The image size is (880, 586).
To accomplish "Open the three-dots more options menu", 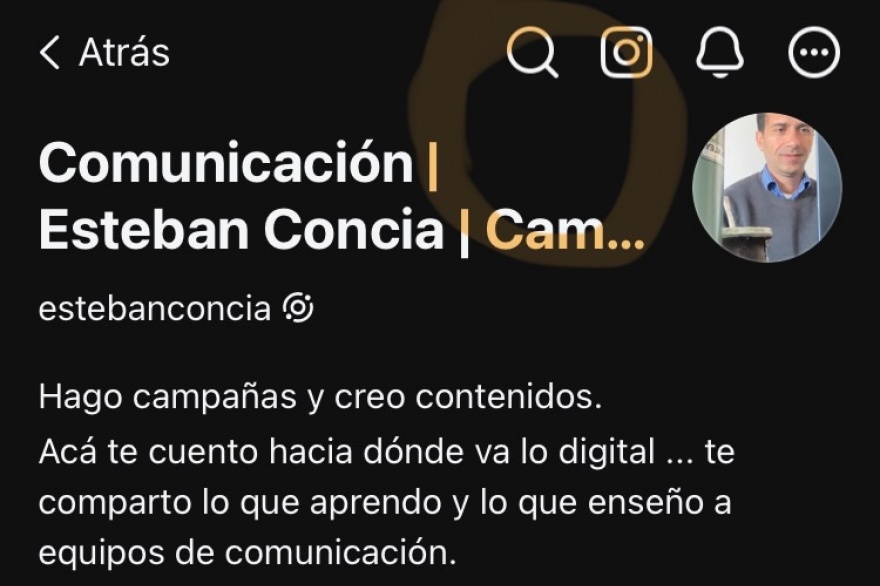I will click(814, 52).
